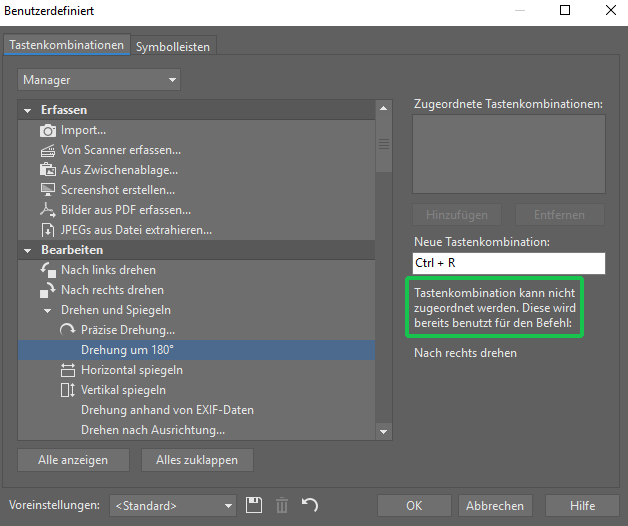
Task: Save the preset with the floppy disk icon
Action: pyautogui.click(x=254, y=505)
